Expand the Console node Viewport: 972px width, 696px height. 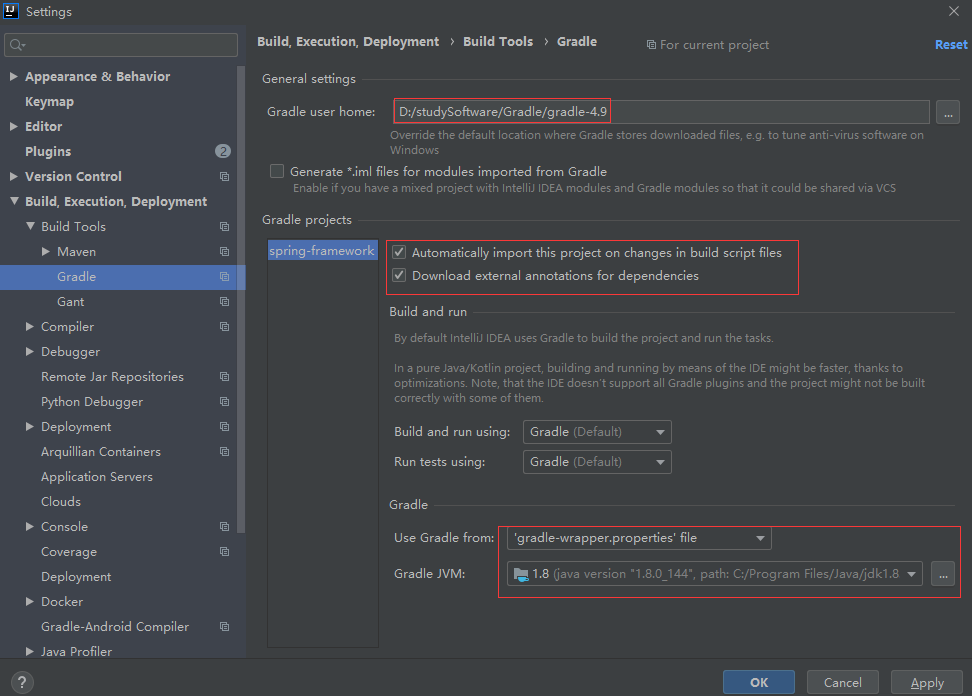pyautogui.click(x=30, y=527)
